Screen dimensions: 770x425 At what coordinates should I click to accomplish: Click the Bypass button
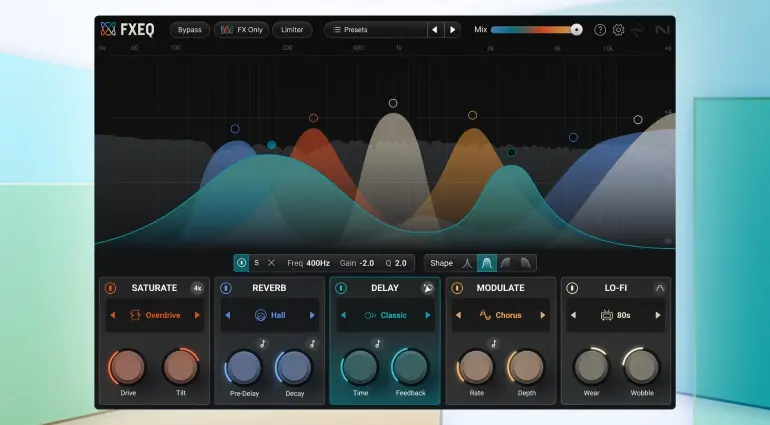189,30
